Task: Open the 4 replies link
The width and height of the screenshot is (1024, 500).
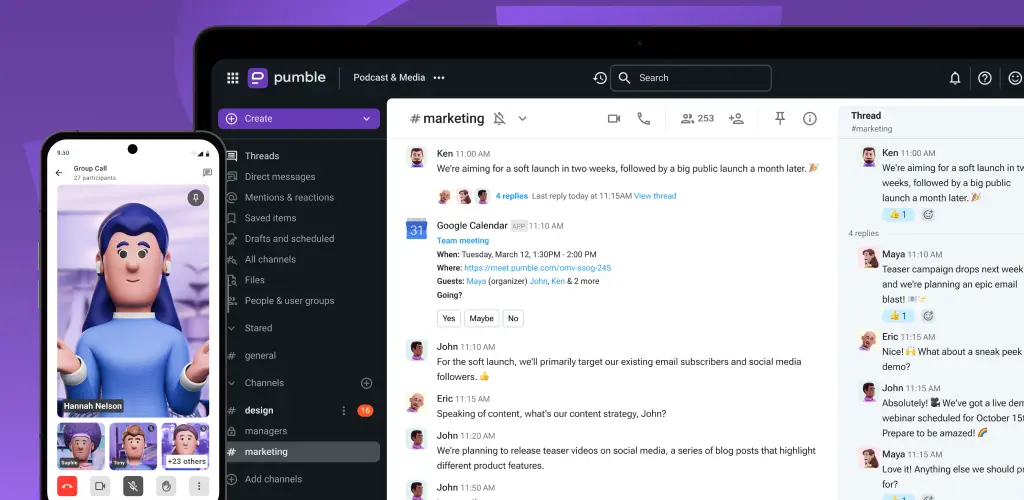Action: 511,196
